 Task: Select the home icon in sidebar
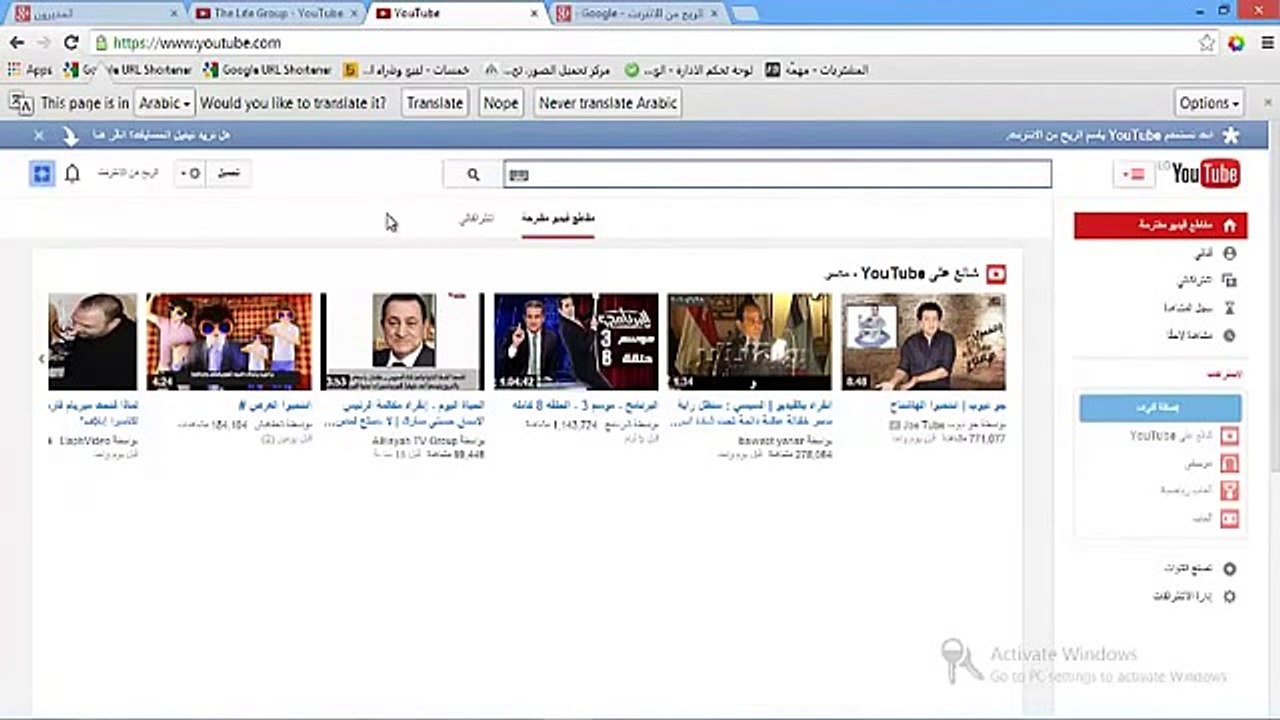click(x=1230, y=226)
